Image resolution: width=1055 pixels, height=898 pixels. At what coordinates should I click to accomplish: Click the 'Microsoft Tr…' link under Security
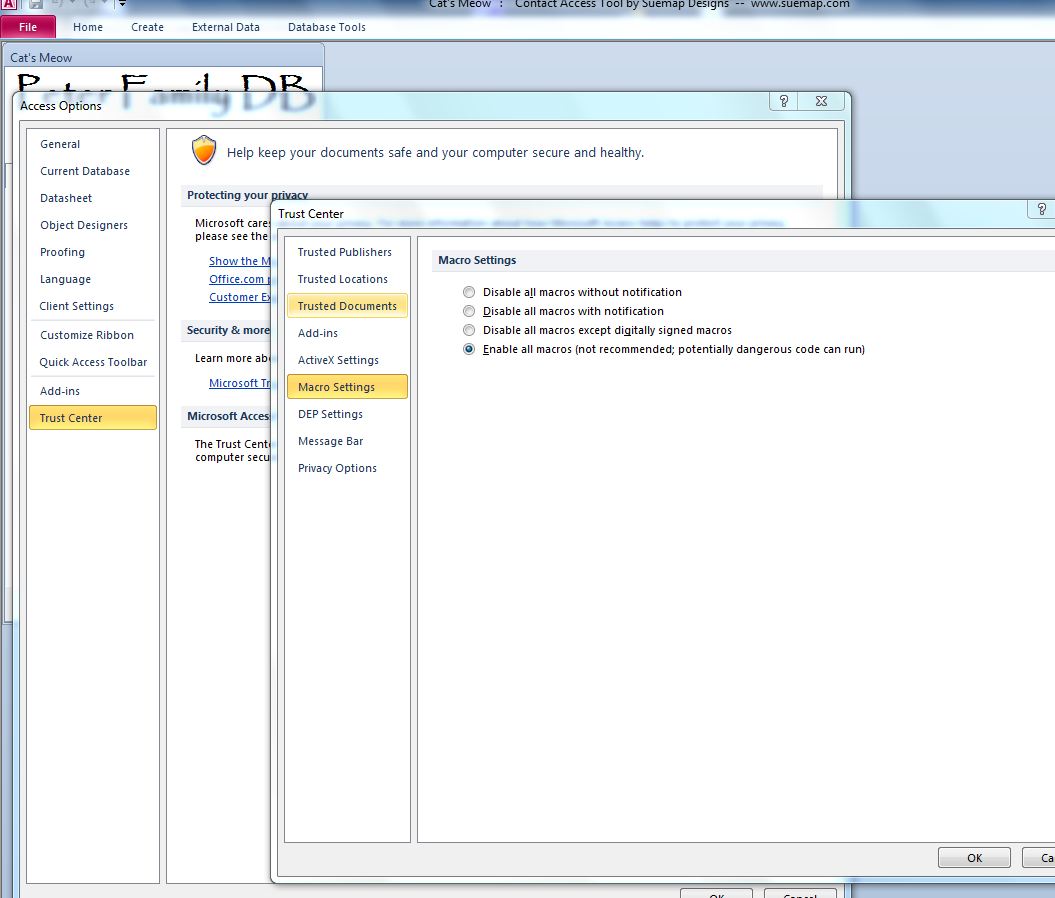click(x=240, y=383)
